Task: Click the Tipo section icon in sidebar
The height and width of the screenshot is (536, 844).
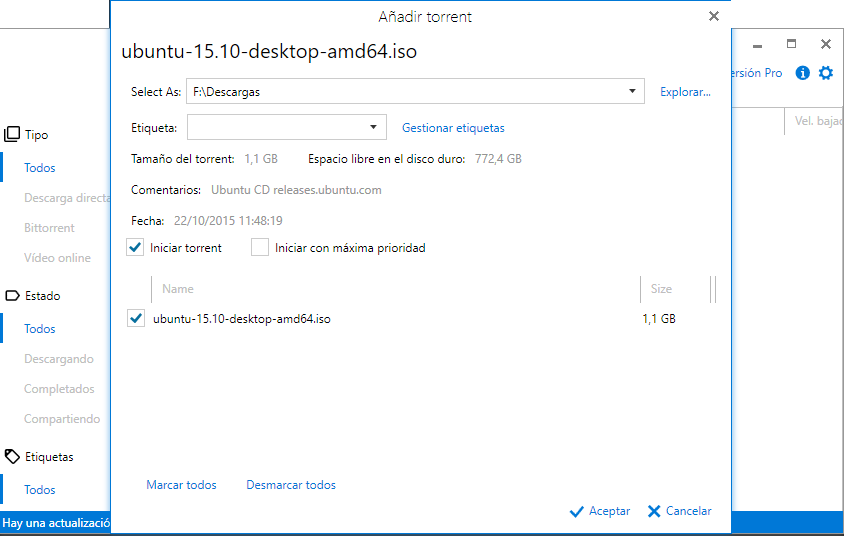Action: pos(12,134)
